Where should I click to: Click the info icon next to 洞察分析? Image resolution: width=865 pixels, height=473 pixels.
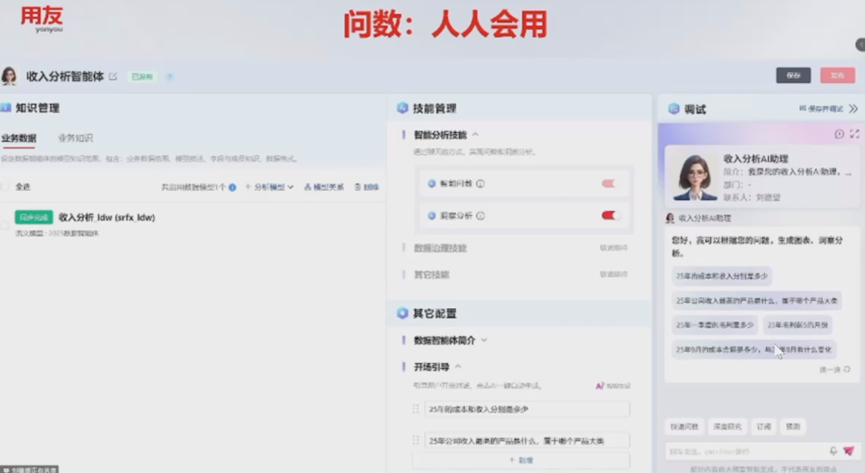click(480, 216)
